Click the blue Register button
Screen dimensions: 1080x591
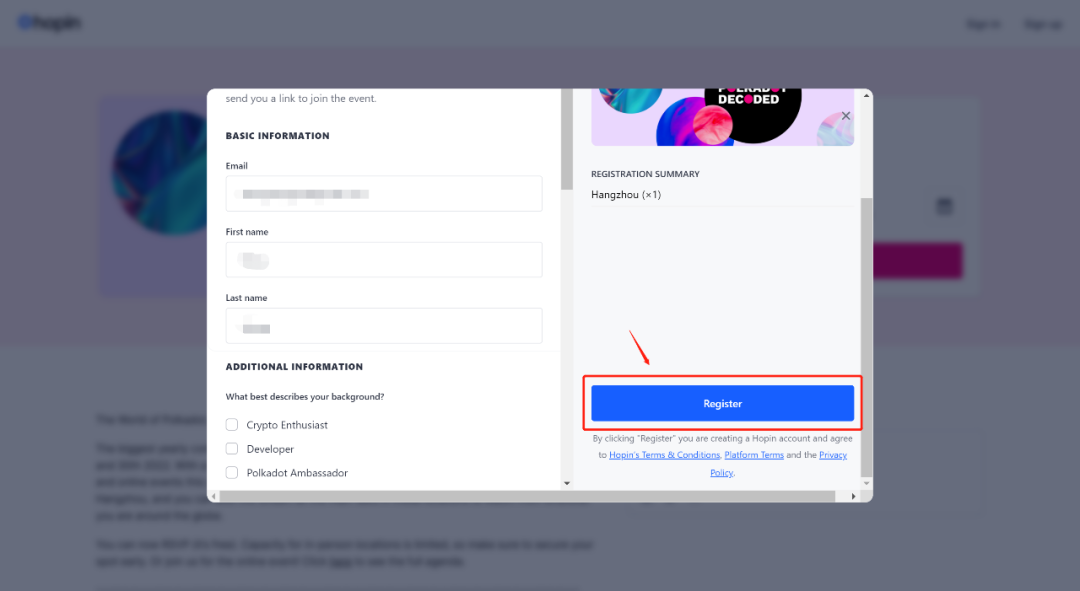click(x=723, y=403)
